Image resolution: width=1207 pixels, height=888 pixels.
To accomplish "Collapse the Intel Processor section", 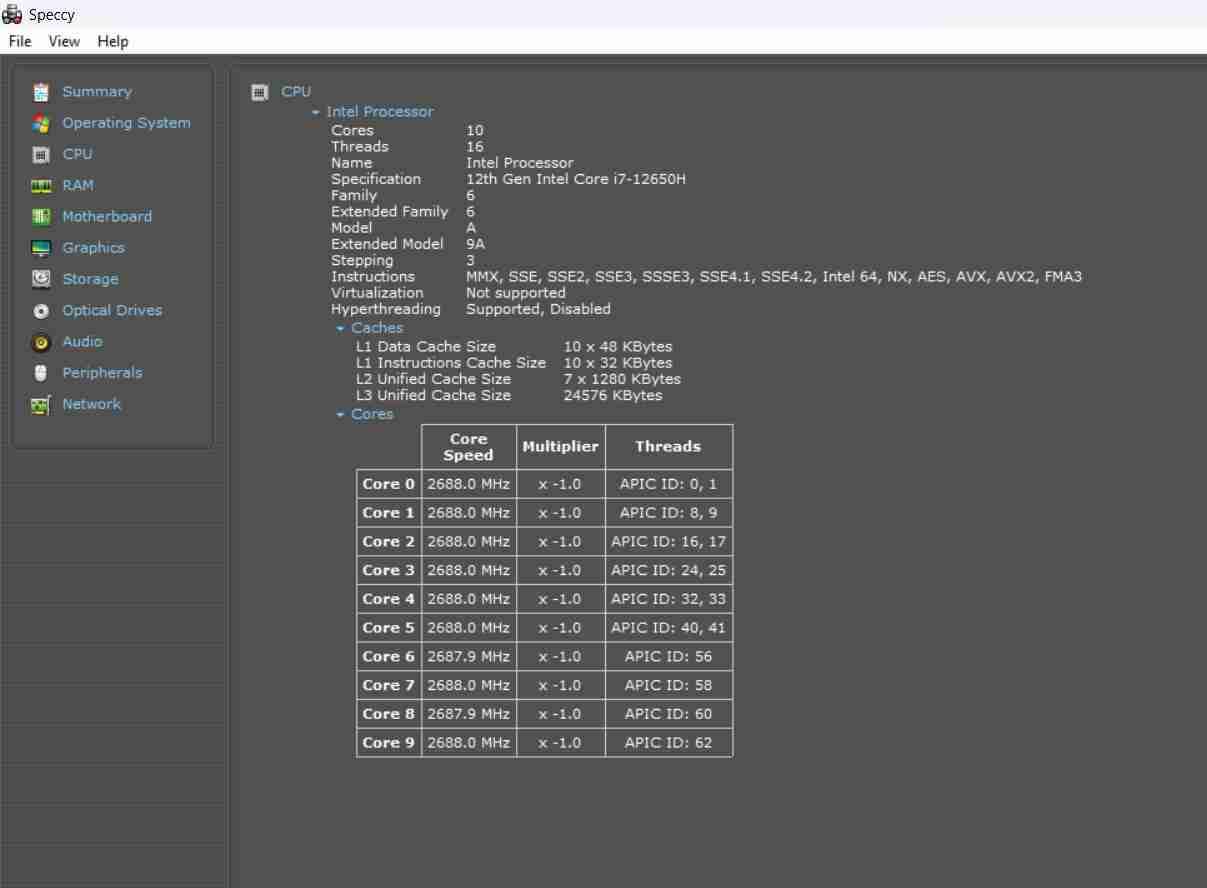I will [x=316, y=112].
